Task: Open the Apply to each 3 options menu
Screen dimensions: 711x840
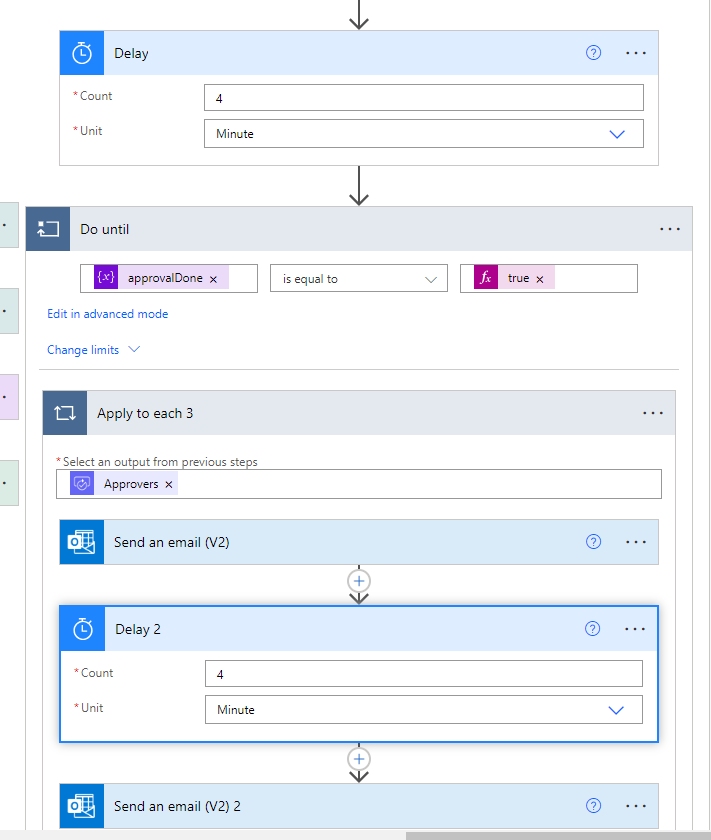Action: pyautogui.click(x=653, y=412)
